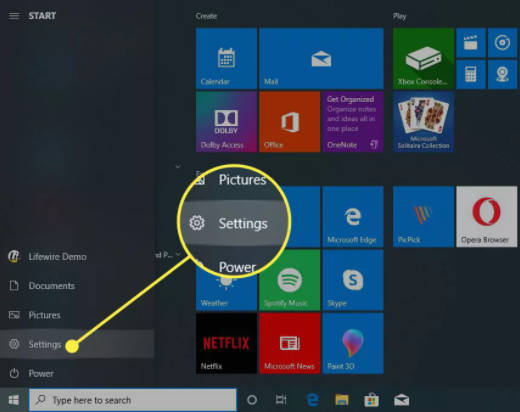Open the Microsoft News tile
The width and height of the screenshot is (520, 412).
tap(290, 343)
